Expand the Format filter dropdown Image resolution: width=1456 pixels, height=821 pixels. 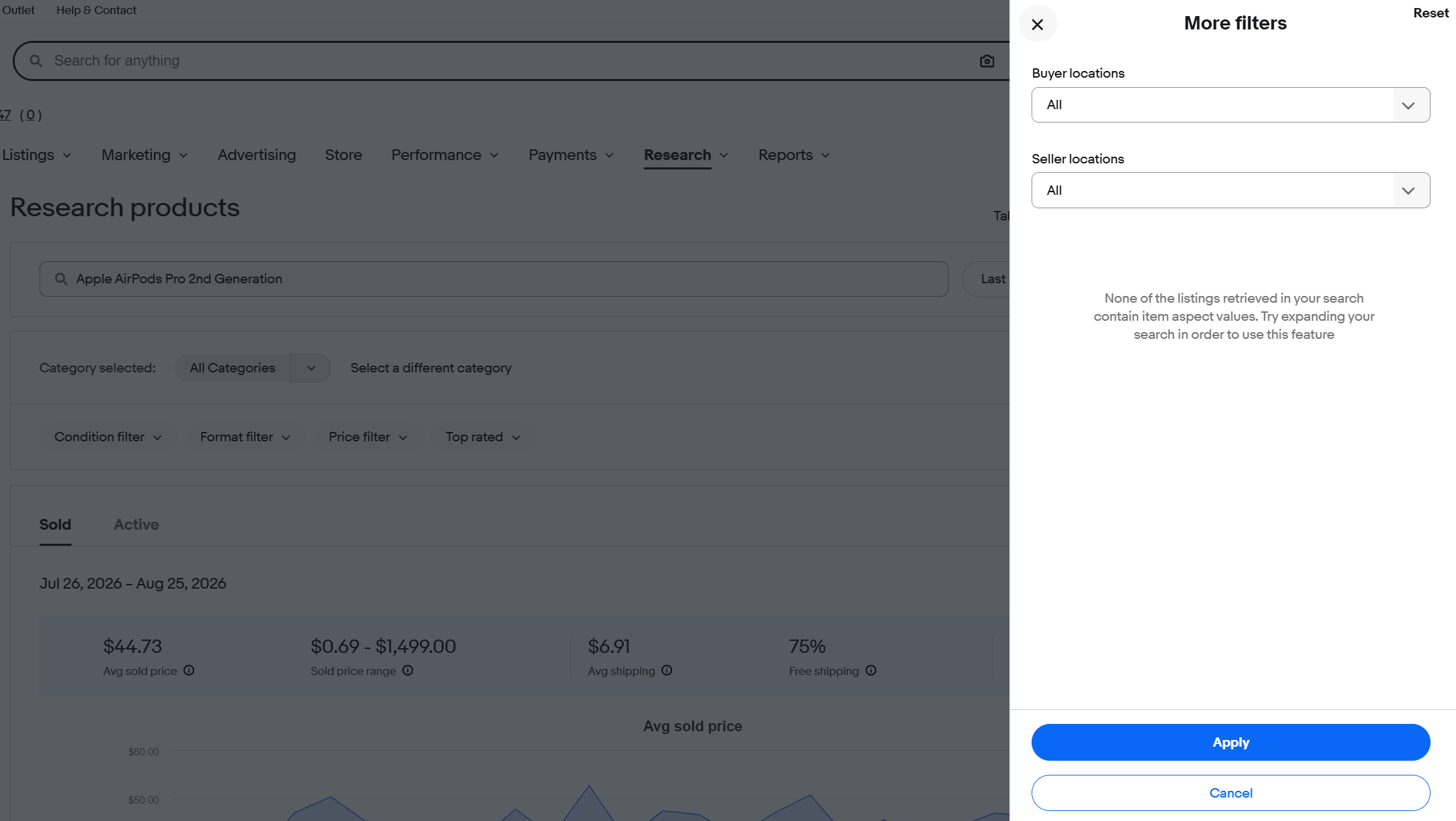[x=245, y=437]
